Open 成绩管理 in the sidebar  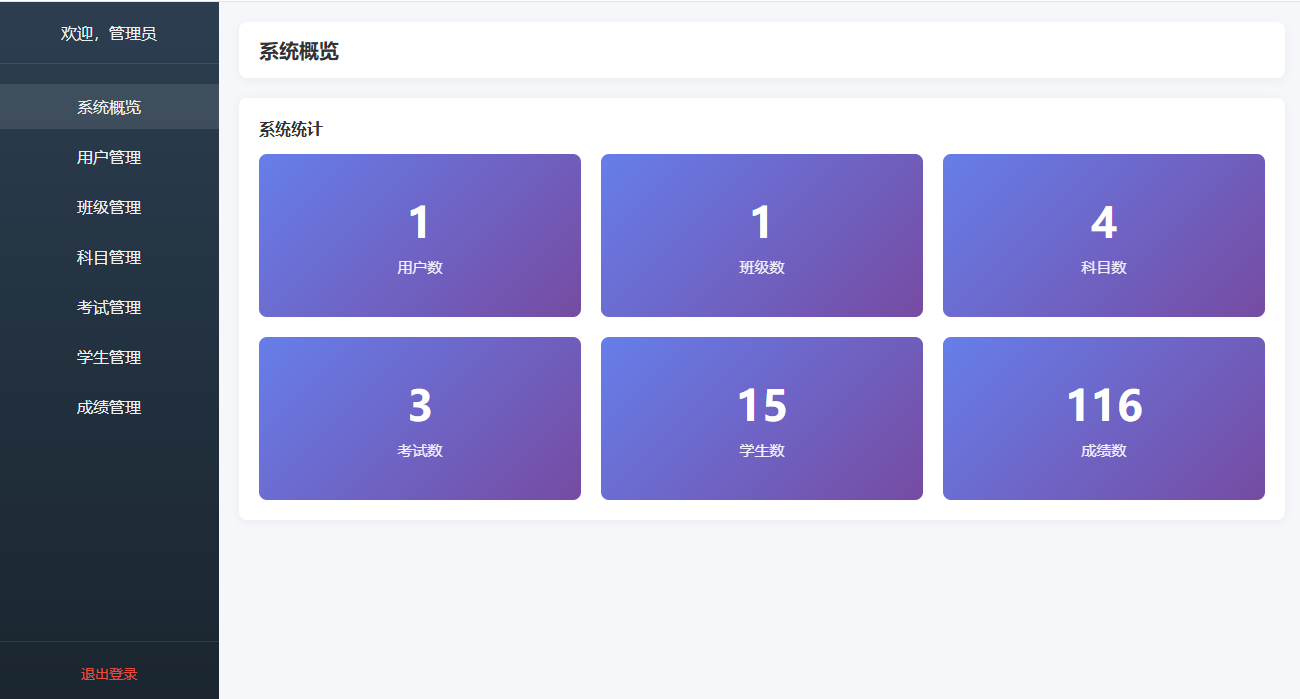pos(109,407)
